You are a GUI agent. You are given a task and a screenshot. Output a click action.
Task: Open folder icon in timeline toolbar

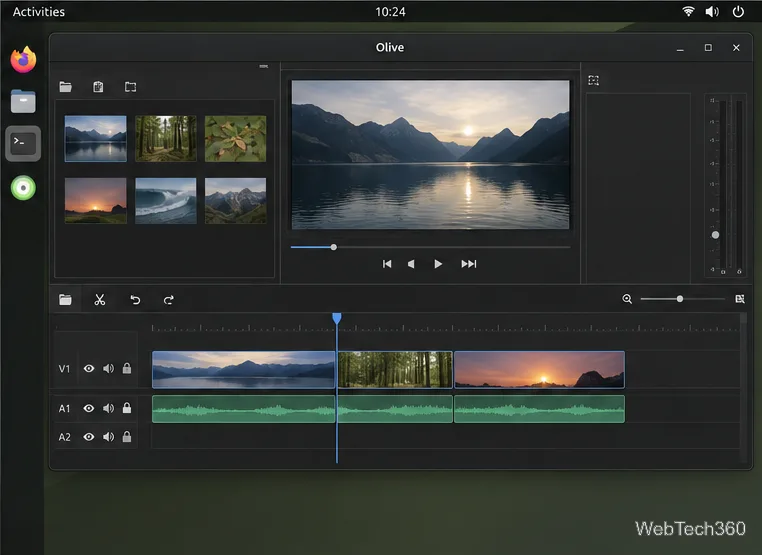pyautogui.click(x=66, y=299)
